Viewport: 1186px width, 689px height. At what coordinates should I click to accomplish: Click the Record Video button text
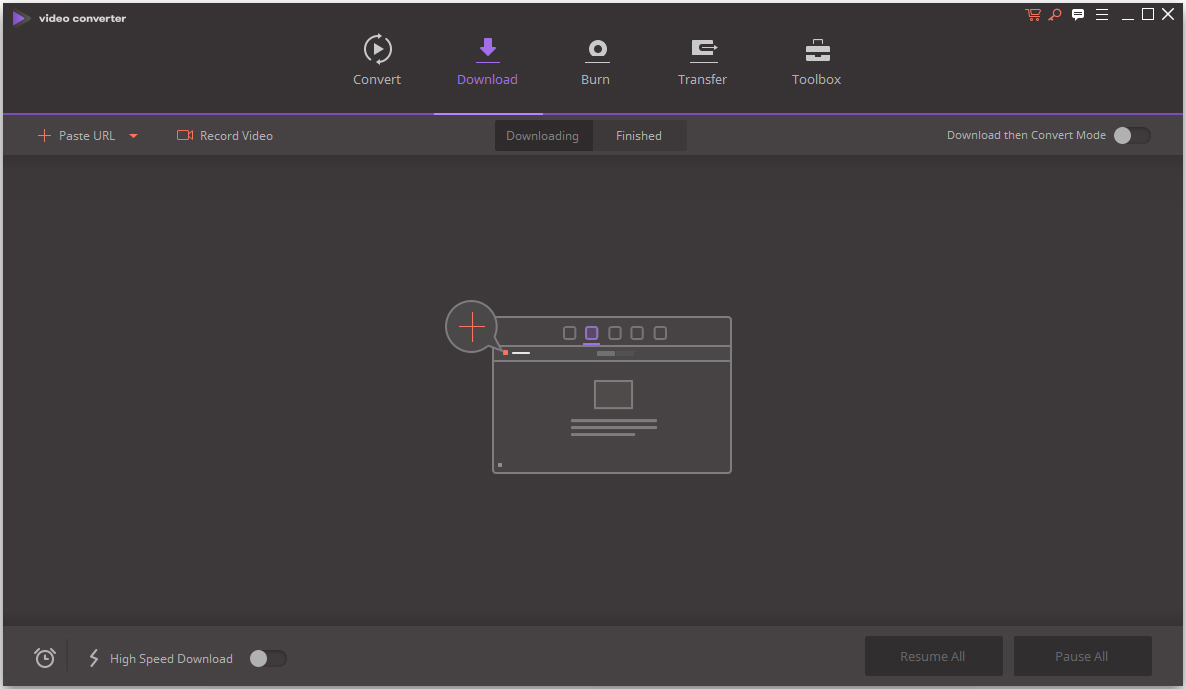236,135
